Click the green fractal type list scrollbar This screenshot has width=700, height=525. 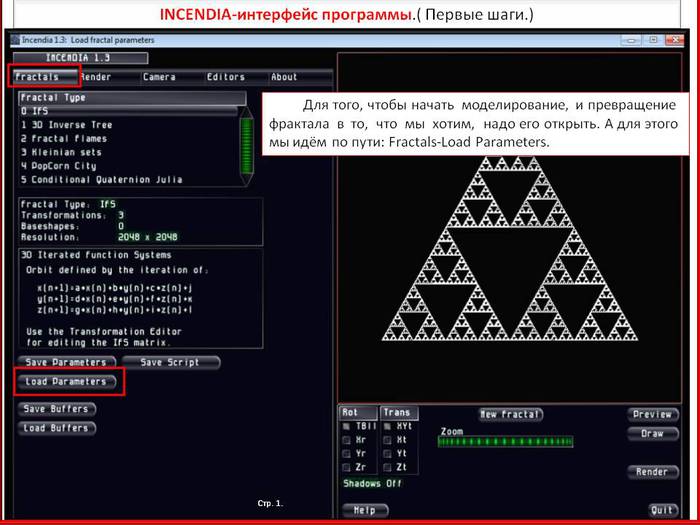coord(246,146)
